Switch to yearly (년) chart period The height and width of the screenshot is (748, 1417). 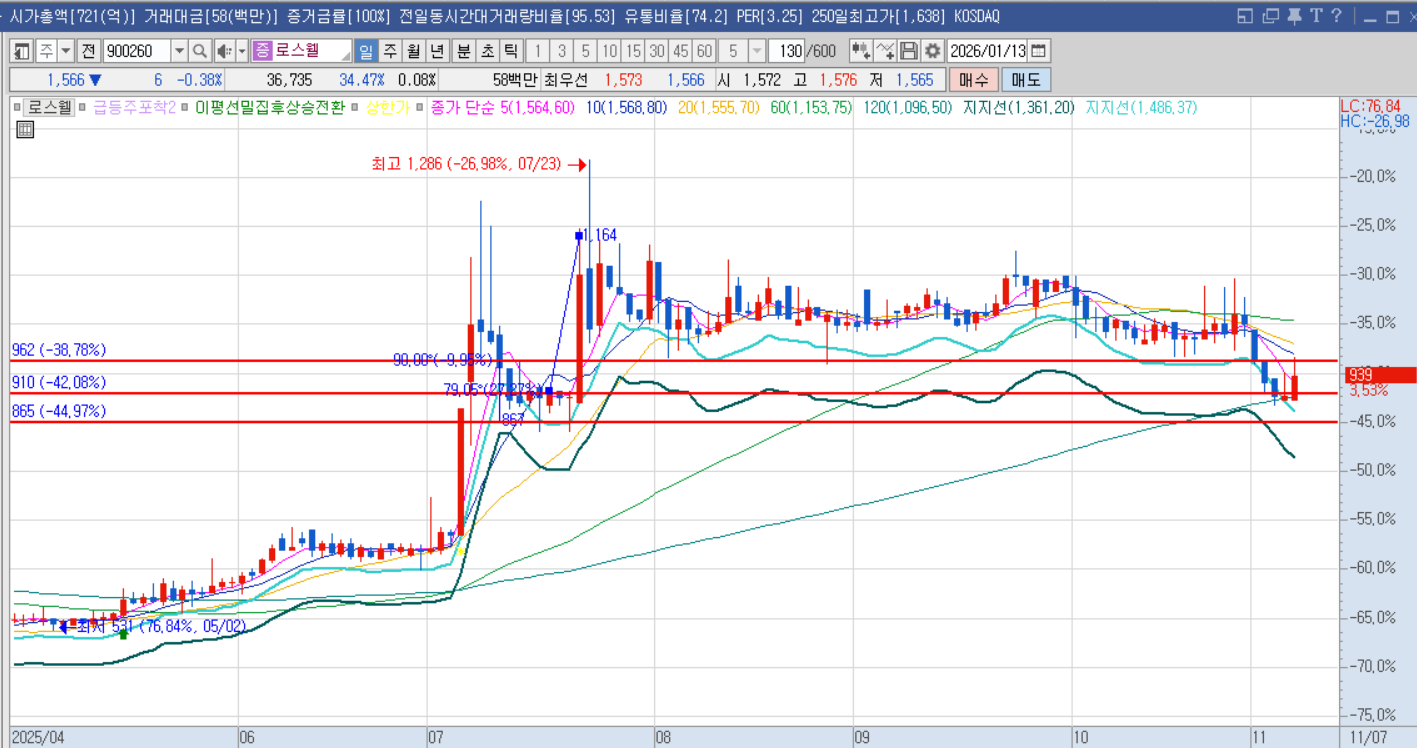[x=436, y=51]
